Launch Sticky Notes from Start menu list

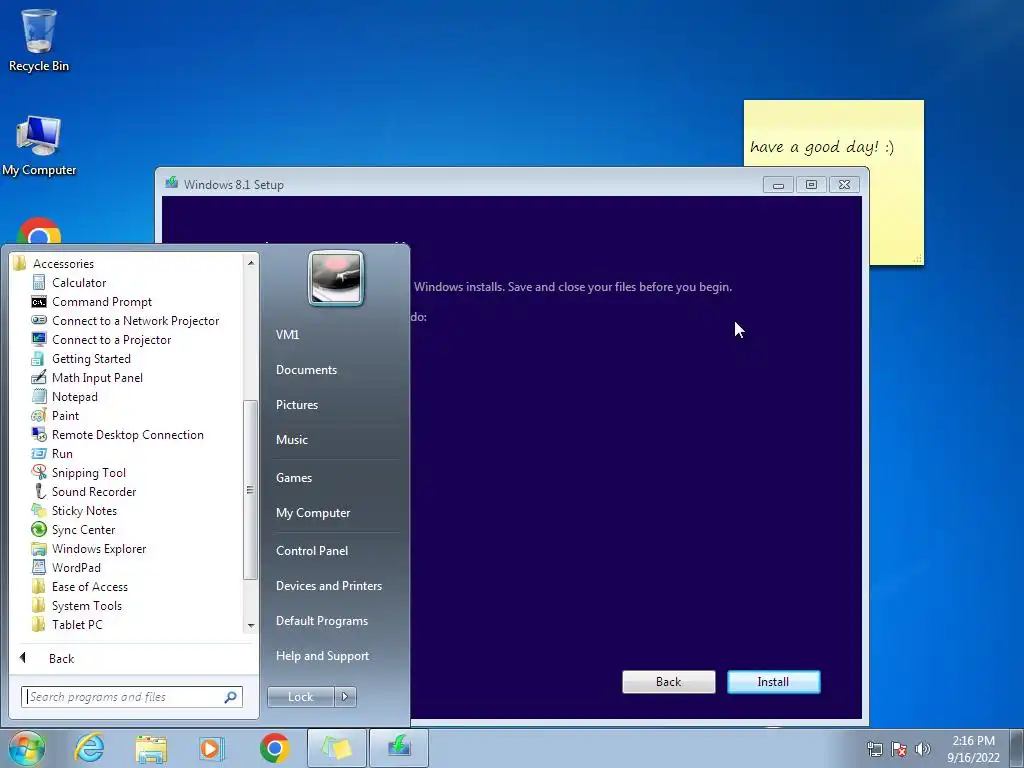click(x=84, y=511)
